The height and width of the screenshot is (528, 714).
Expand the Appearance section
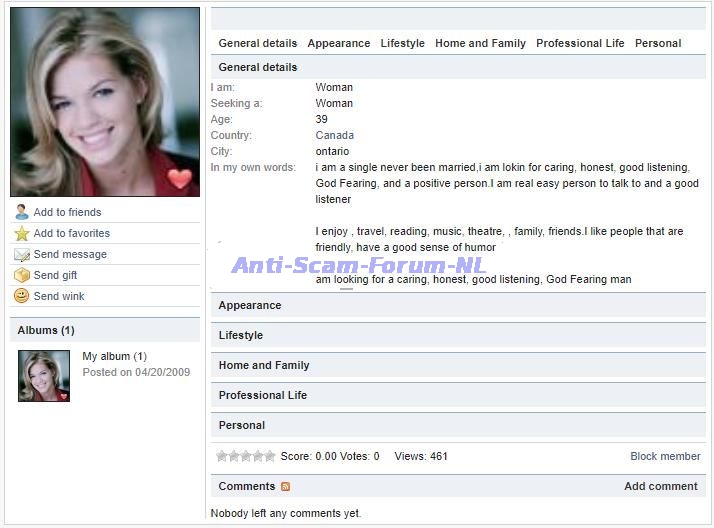coord(250,306)
